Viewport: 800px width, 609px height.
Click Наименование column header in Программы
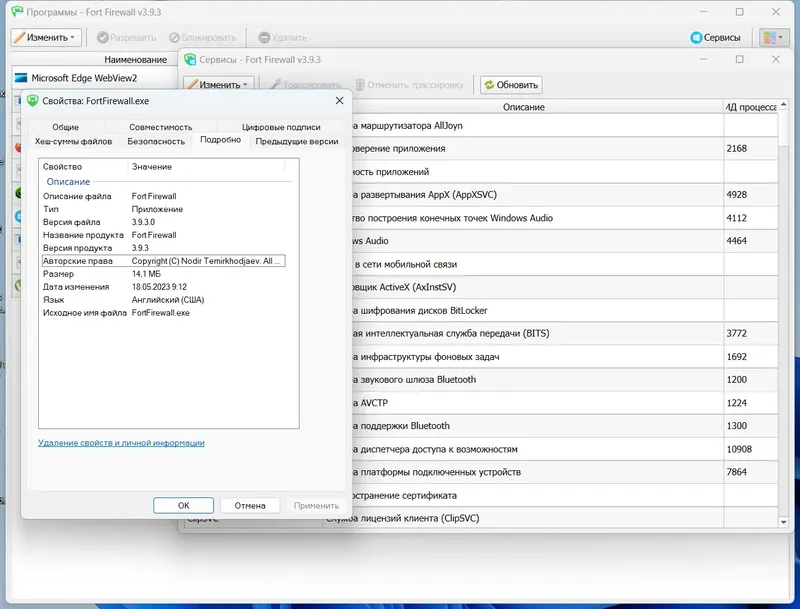click(136, 60)
